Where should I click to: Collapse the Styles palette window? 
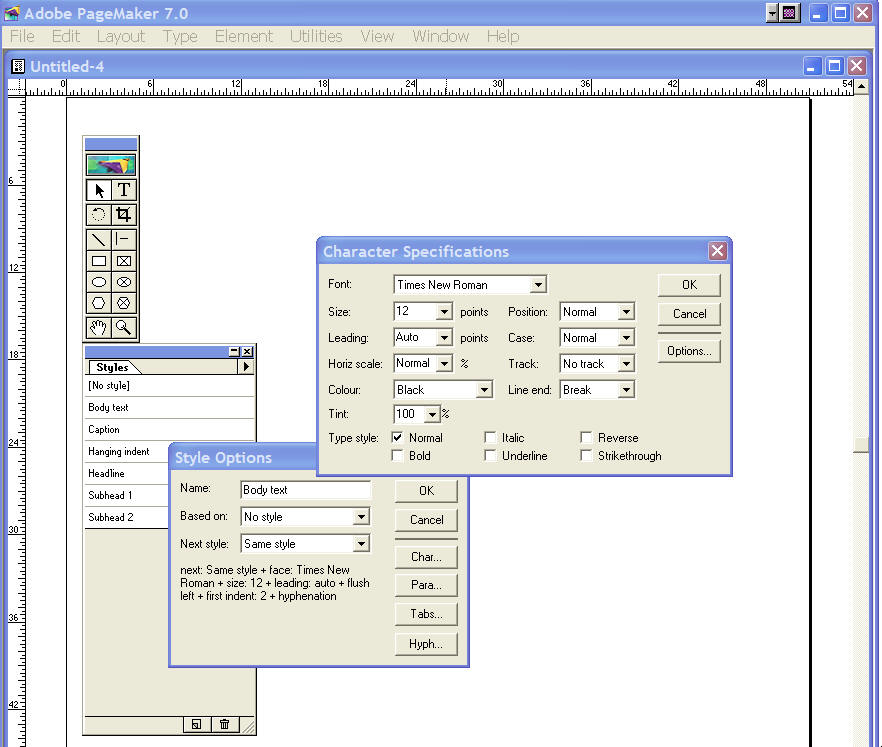coord(235,352)
